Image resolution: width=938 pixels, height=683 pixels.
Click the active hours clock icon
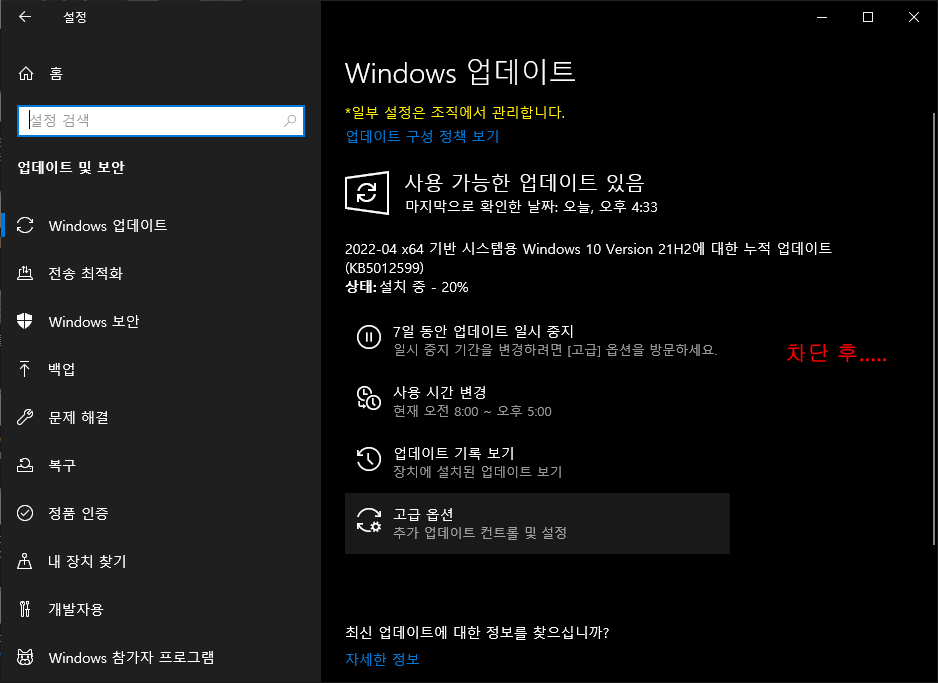[368, 398]
